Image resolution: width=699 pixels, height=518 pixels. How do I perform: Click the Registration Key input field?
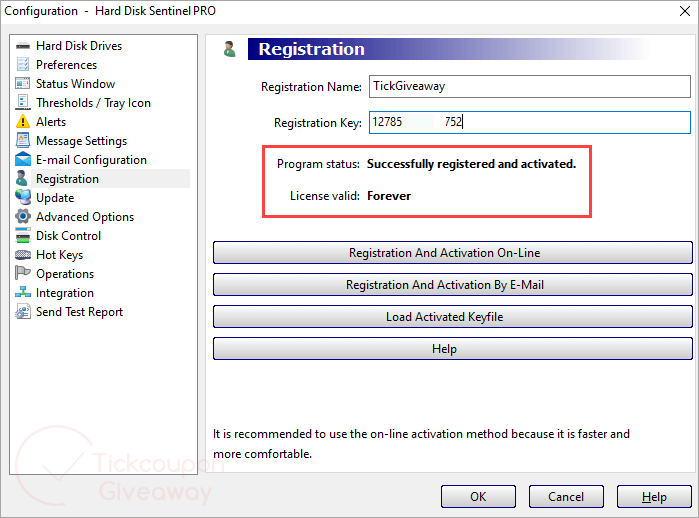click(x=530, y=122)
